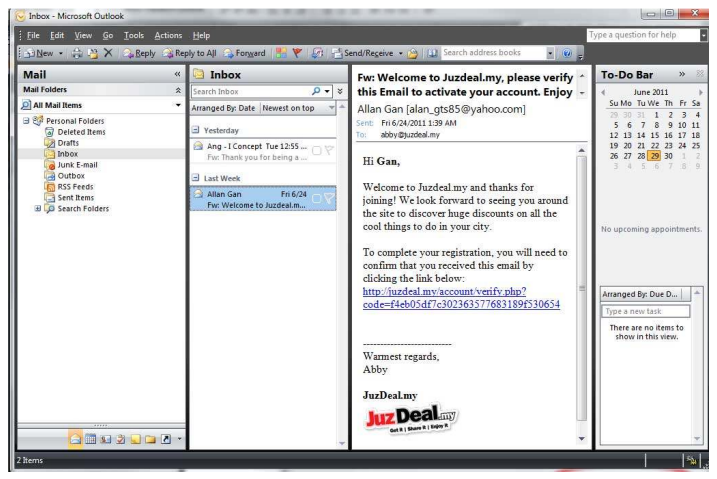The height and width of the screenshot is (479, 717).
Task: Flag the Ang - I Concept email
Action: click(329, 150)
